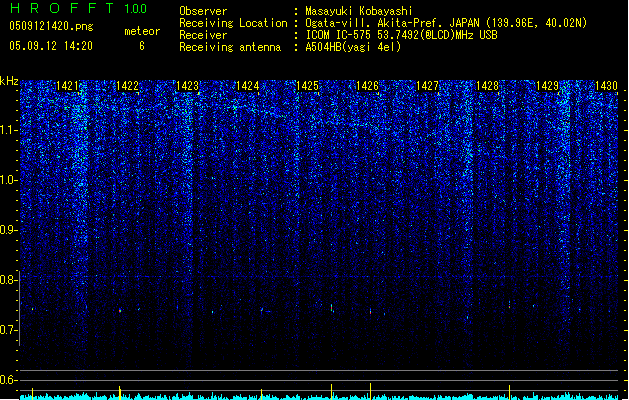629x400 pixels.
Task: Click the 1426 time axis label
Action: (367, 86)
